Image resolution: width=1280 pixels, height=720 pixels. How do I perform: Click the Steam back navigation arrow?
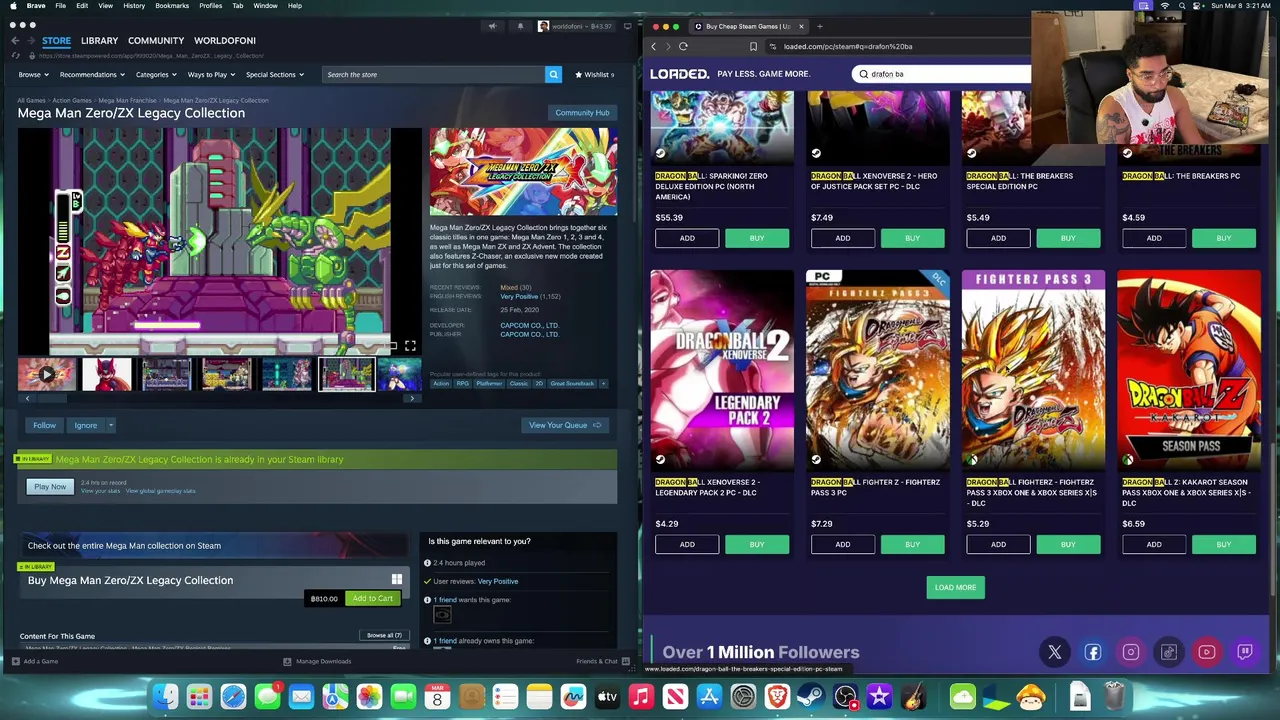(x=15, y=41)
